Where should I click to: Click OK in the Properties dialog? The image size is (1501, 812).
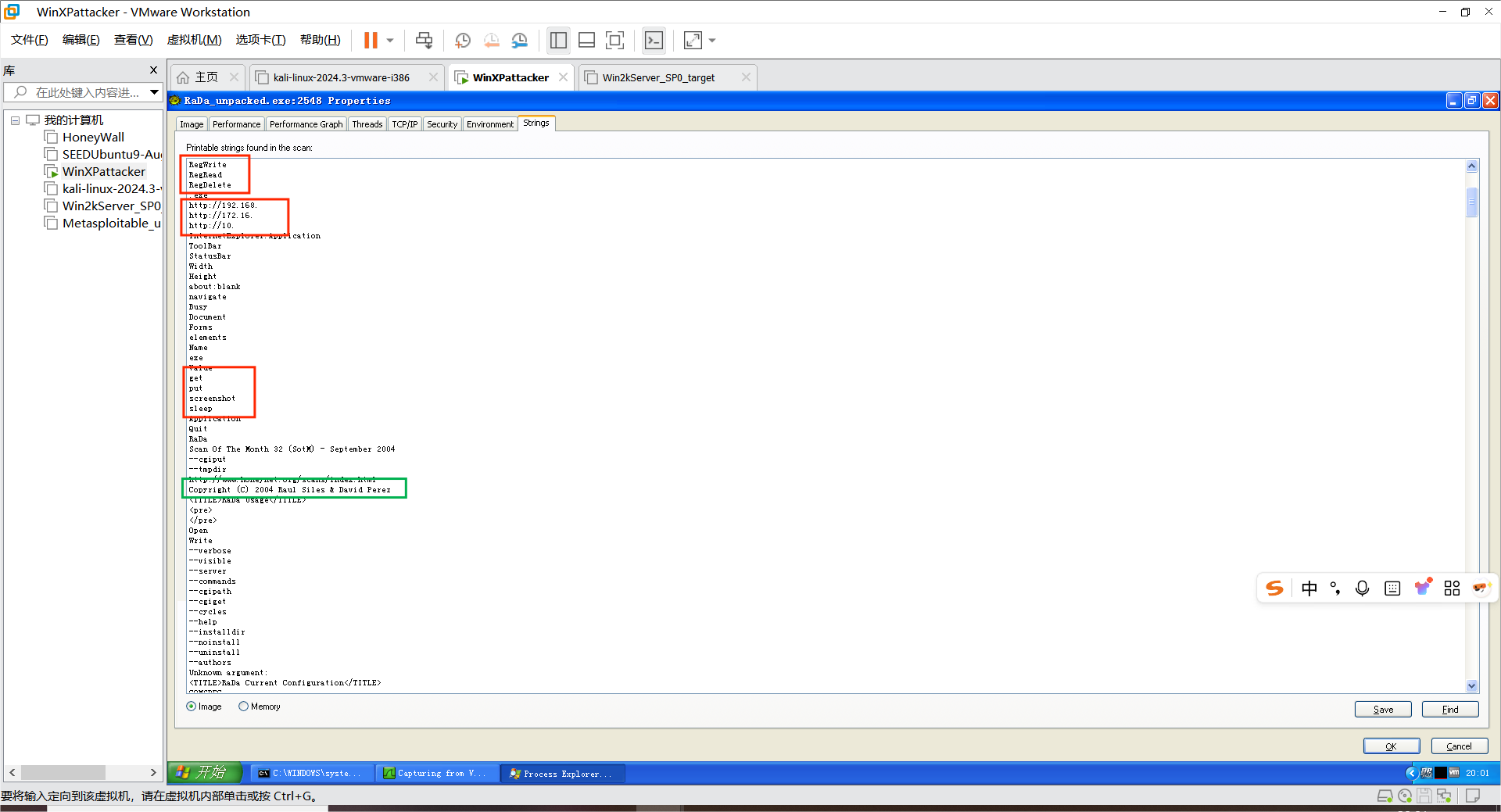(1392, 746)
